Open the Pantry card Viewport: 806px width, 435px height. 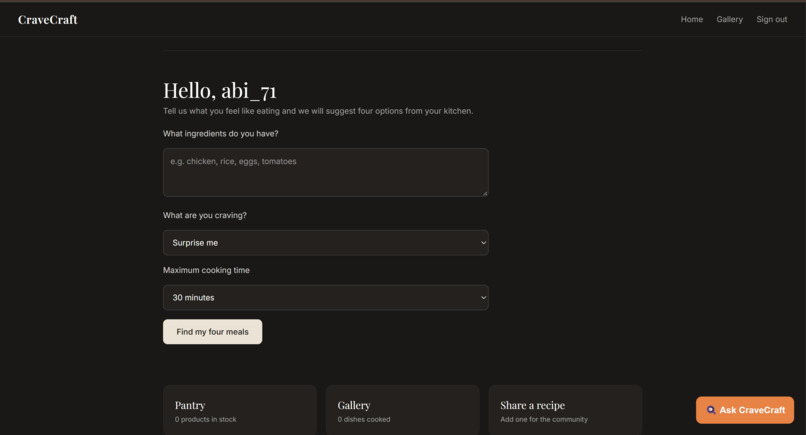[x=240, y=410]
